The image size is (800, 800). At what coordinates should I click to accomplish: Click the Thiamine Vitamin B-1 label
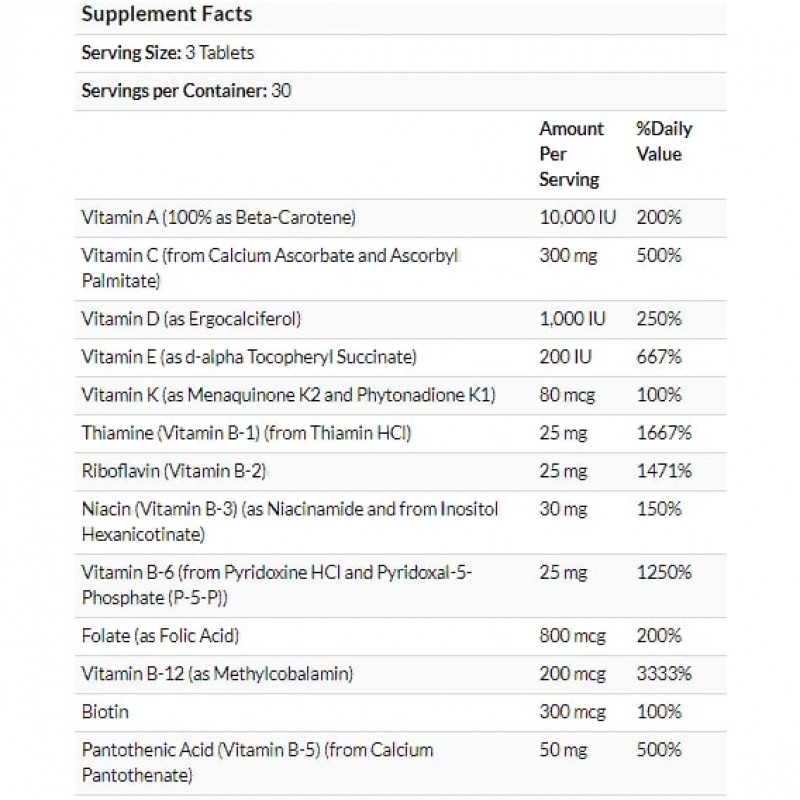click(x=247, y=432)
